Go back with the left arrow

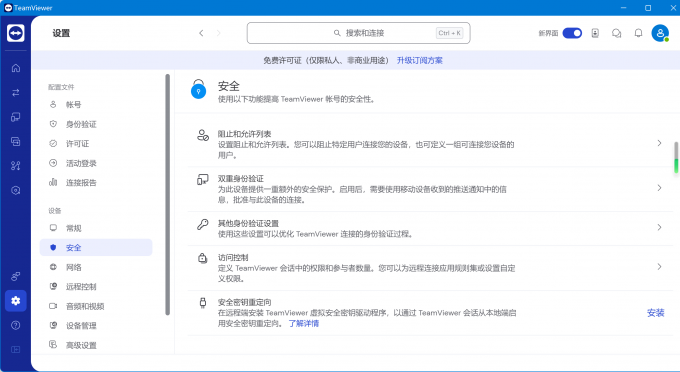click(201, 33)
